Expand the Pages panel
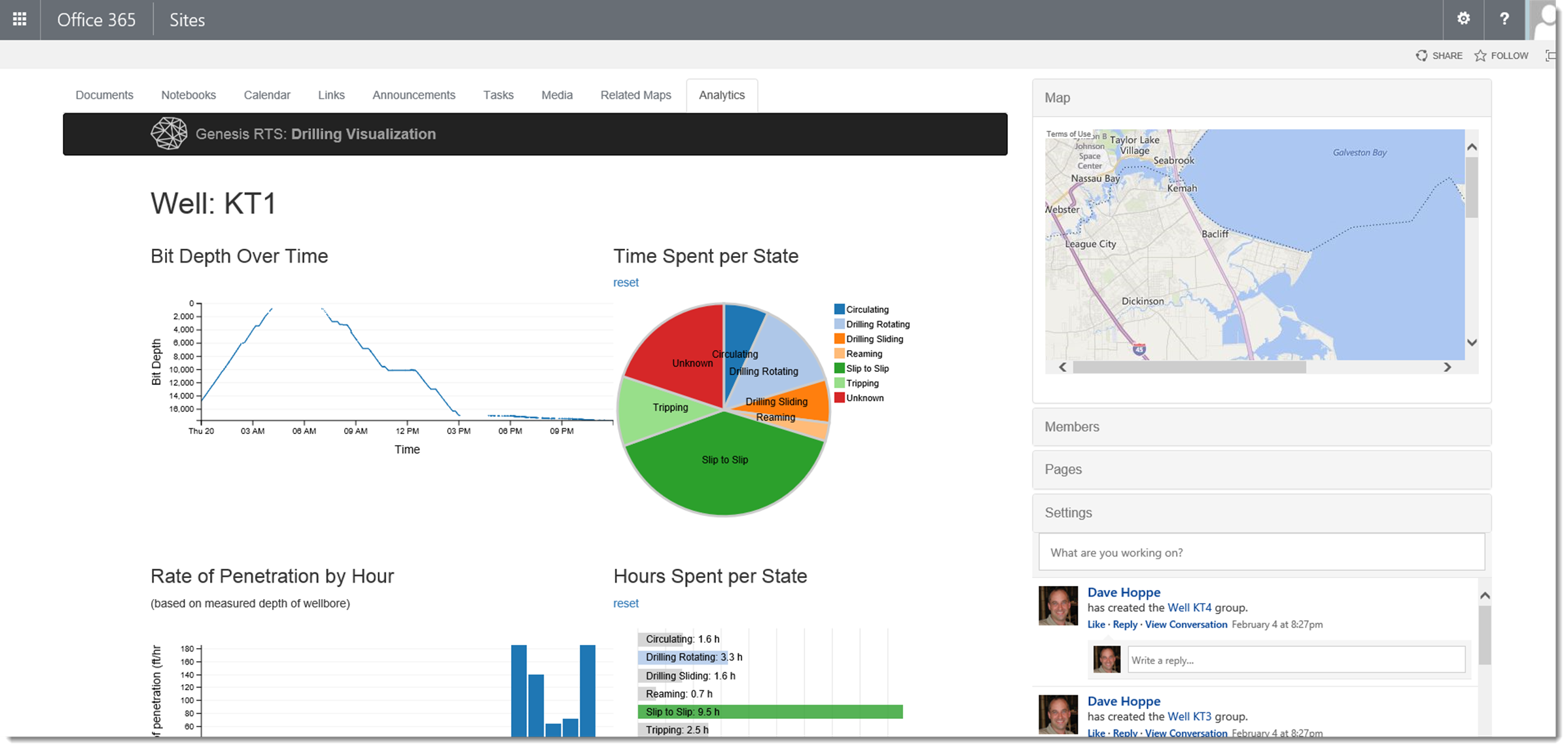The image size is (1568, 749). 1261,469
